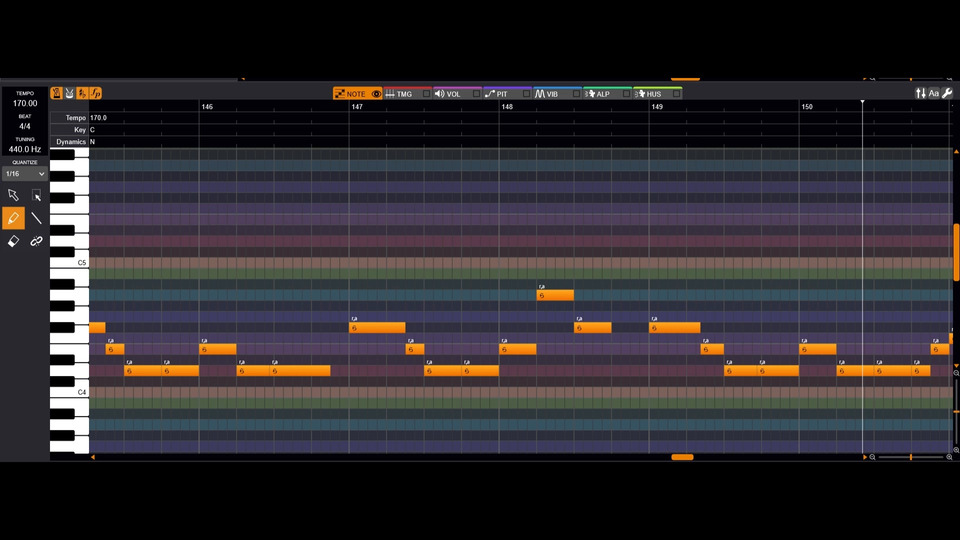Open the wrench settings icon
Viewport: 960px width, 540px height.
(947, 93)
